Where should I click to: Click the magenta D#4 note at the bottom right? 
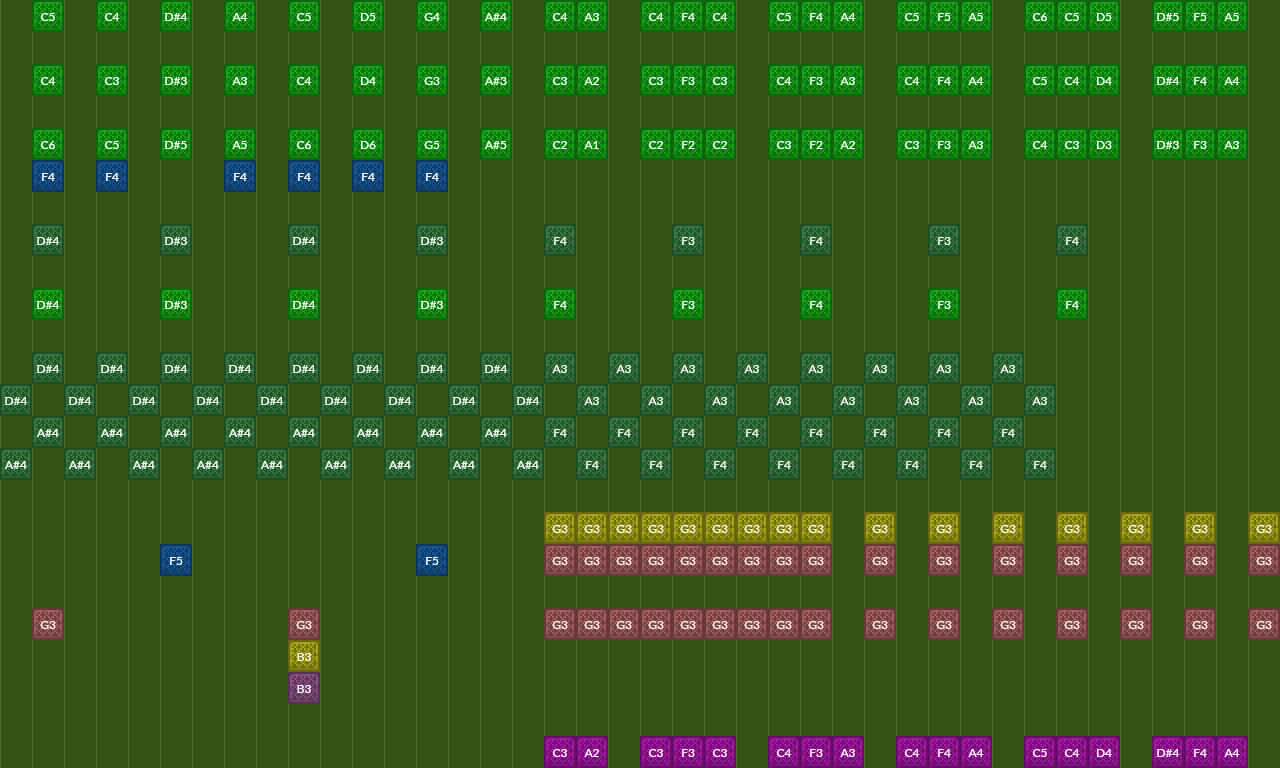[x=1167, y=753]
